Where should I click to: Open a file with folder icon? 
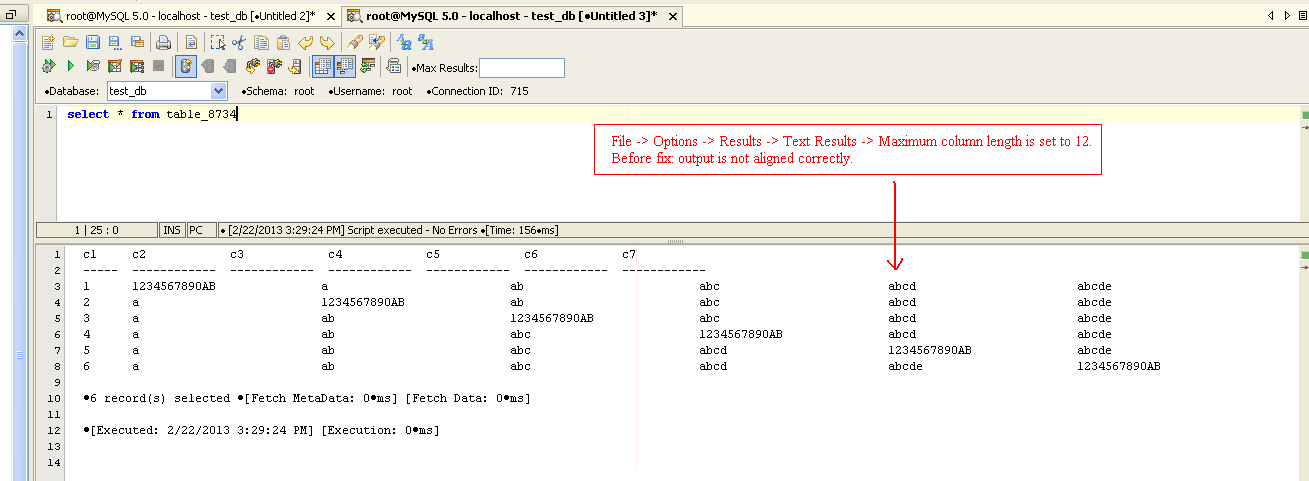click(x=70, y=42)
